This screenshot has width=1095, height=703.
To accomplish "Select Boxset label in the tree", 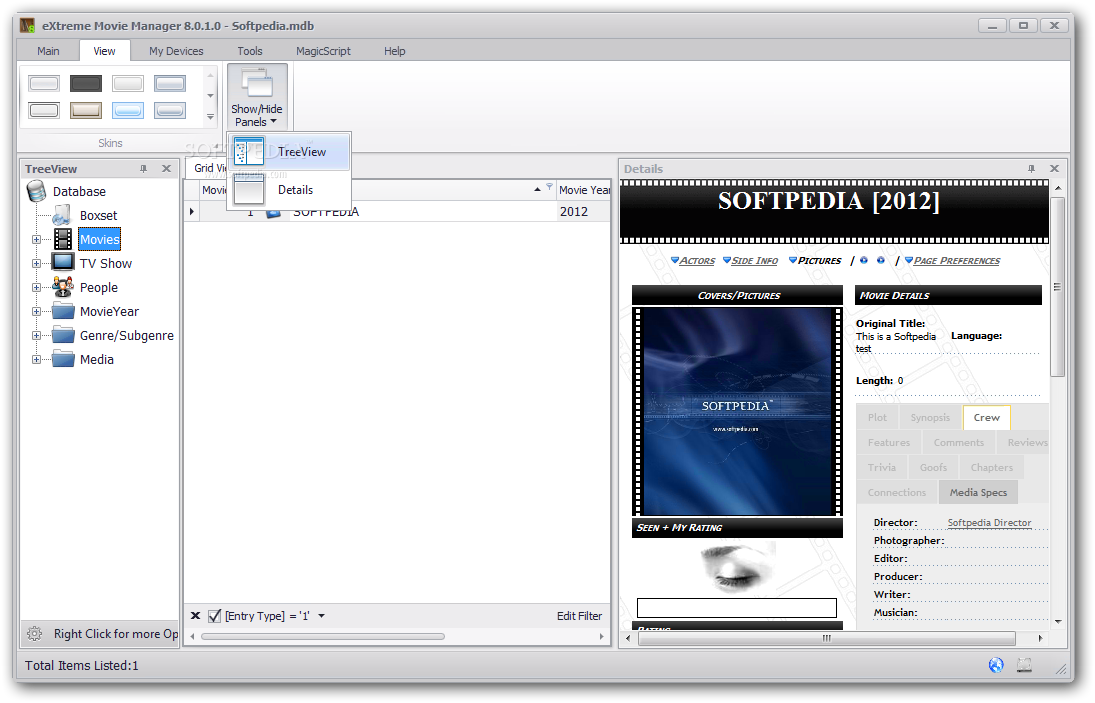I will point(98,216).
